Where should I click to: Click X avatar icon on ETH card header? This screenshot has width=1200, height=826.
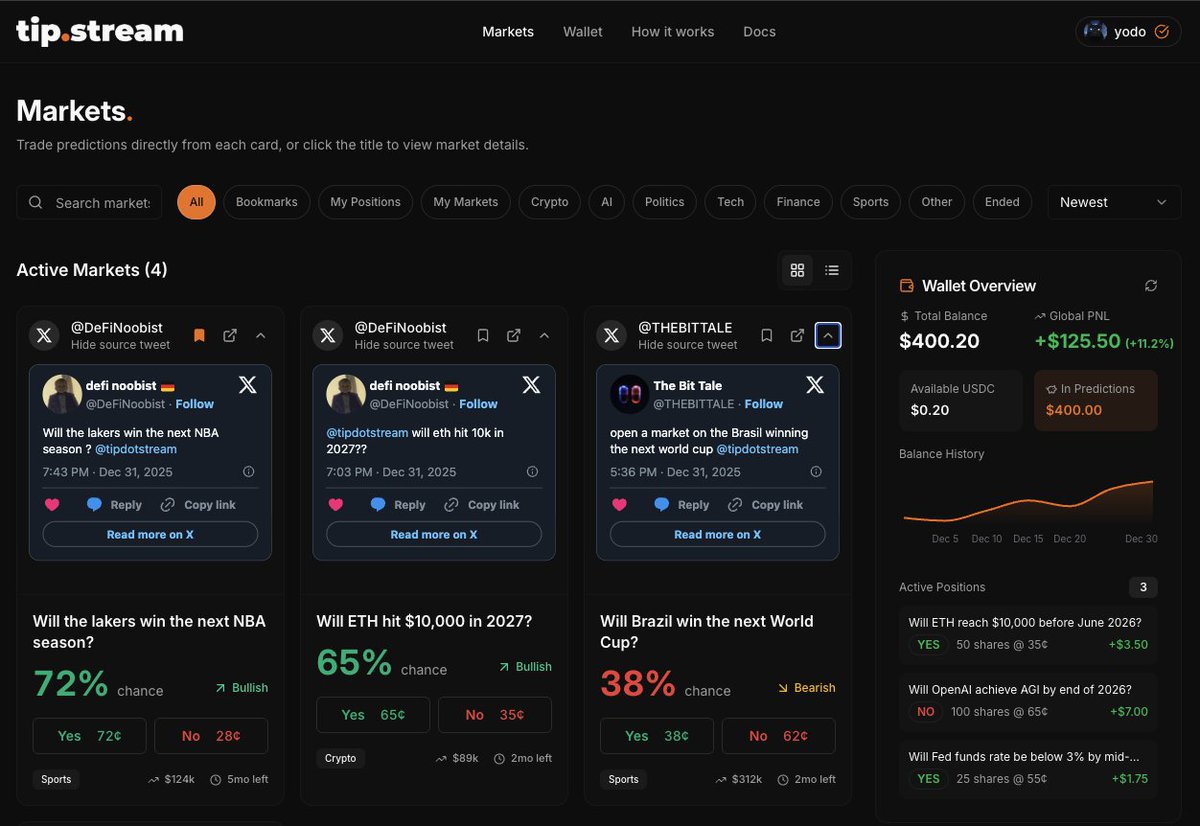click(x=328, y=335)
